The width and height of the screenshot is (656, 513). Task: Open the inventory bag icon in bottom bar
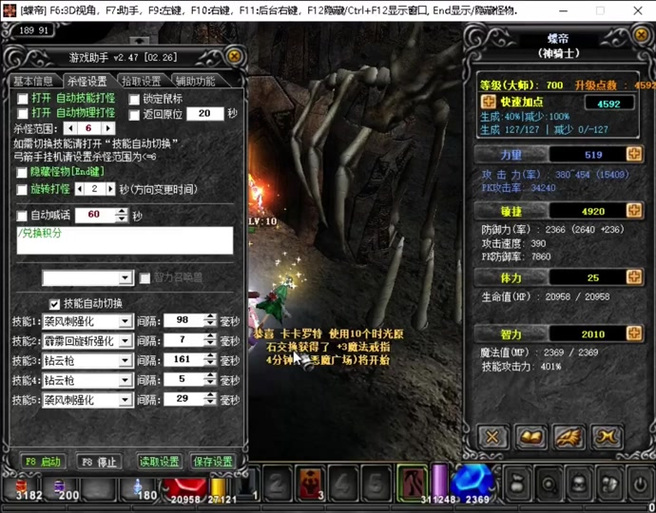coord(518,484)
